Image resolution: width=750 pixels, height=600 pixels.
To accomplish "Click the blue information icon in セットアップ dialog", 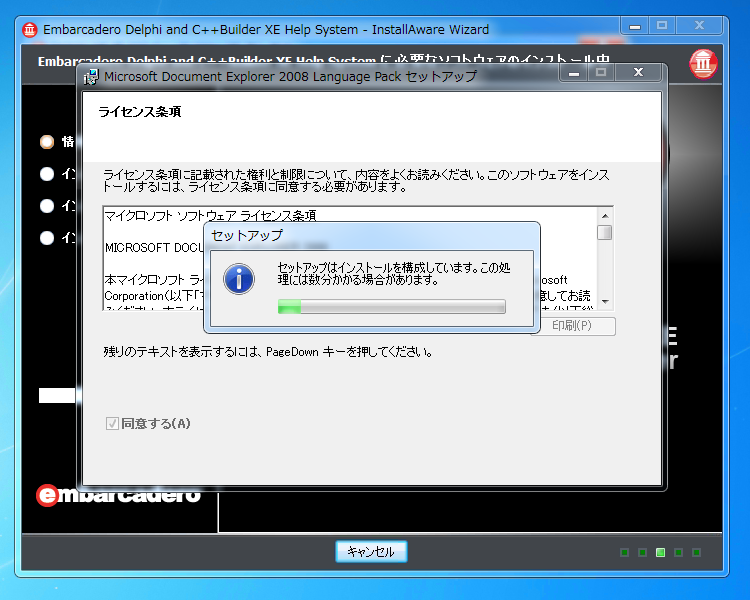I will pyautogui.click(x=239, y=278).
